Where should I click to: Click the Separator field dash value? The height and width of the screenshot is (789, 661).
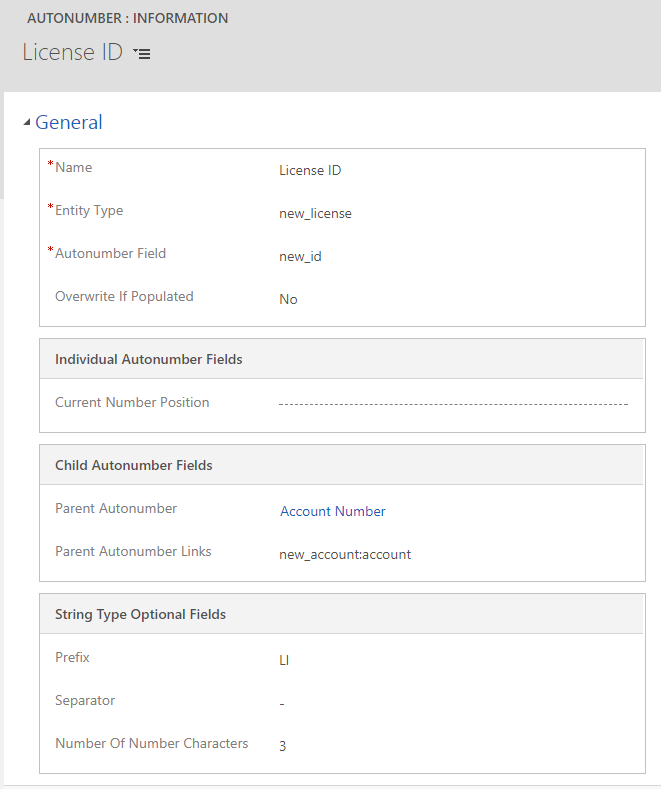(x=282, y=704)
